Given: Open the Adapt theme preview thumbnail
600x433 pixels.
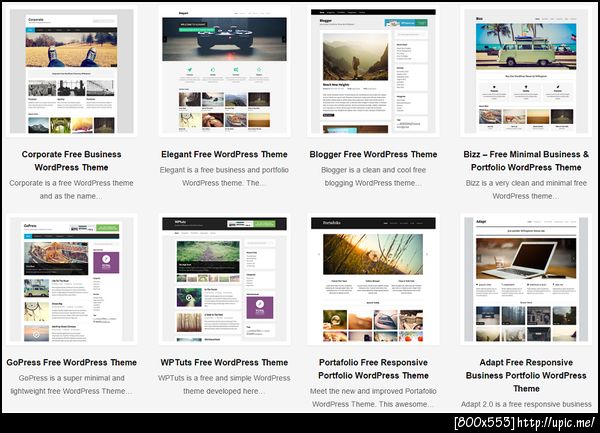Looking at the screenshot, I should coord(526,280).
